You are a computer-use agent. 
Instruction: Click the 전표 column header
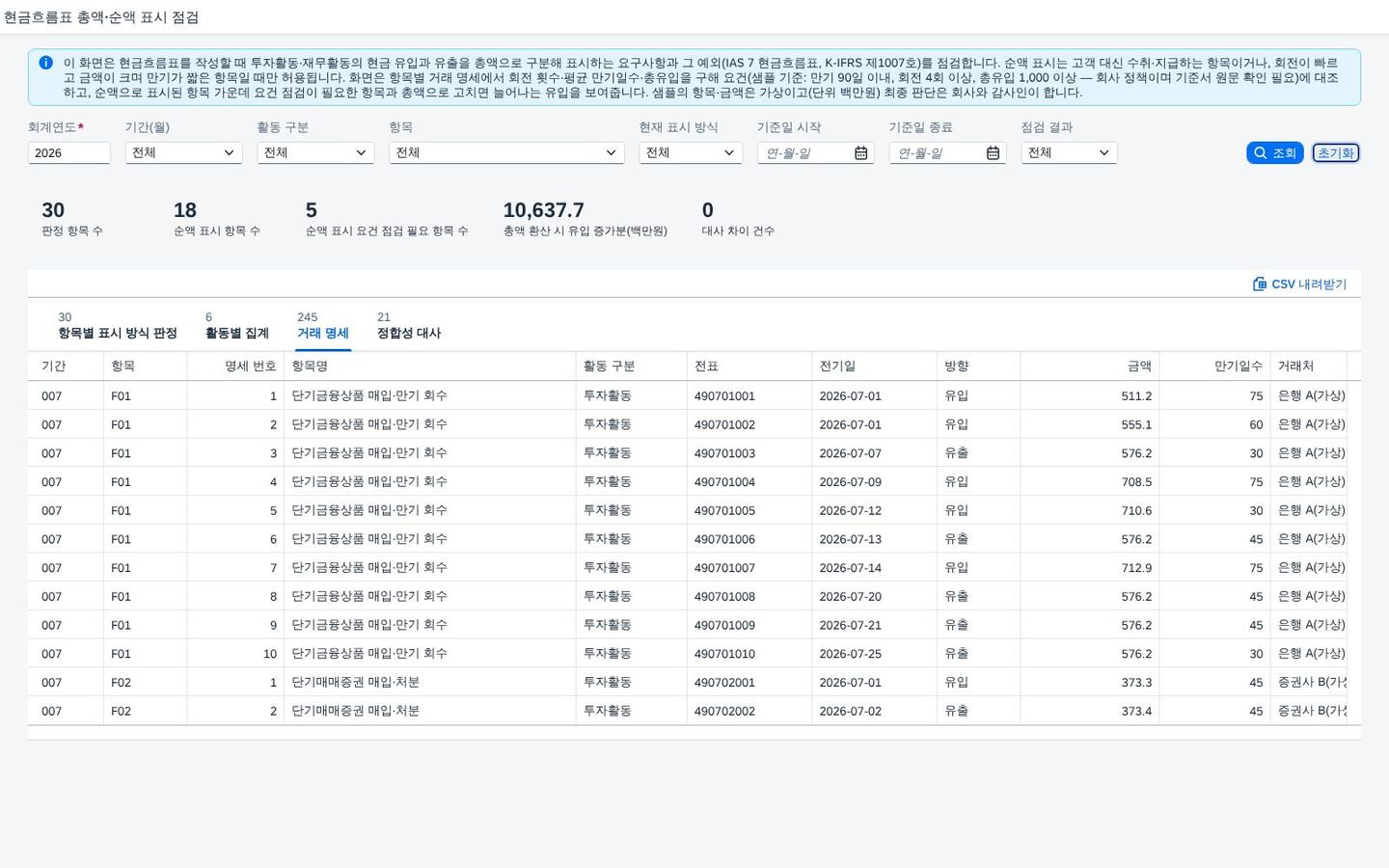(x=749, y=366)
